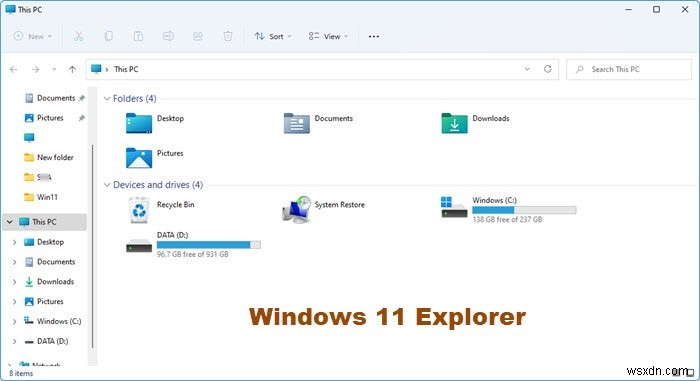Click the This PC breadcrumb in address bar

[x=126, y=69]
